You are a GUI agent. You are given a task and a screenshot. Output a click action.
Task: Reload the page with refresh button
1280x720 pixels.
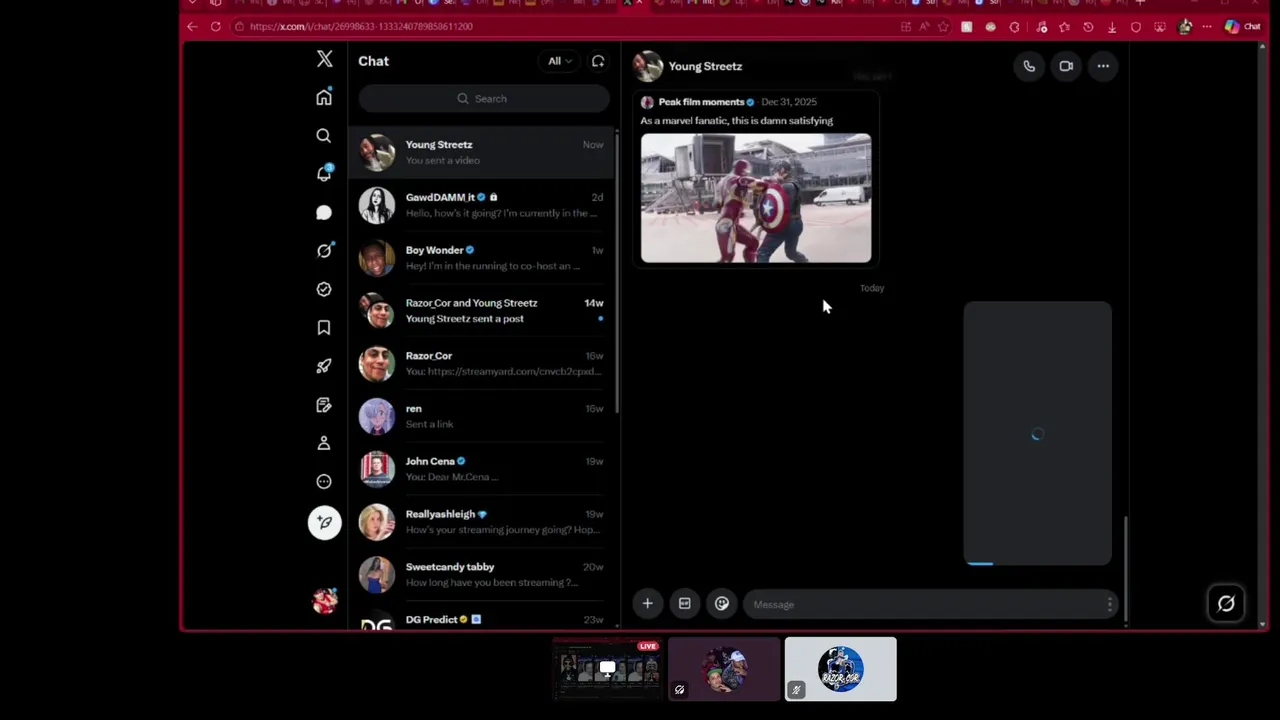[x=215, y=26]
